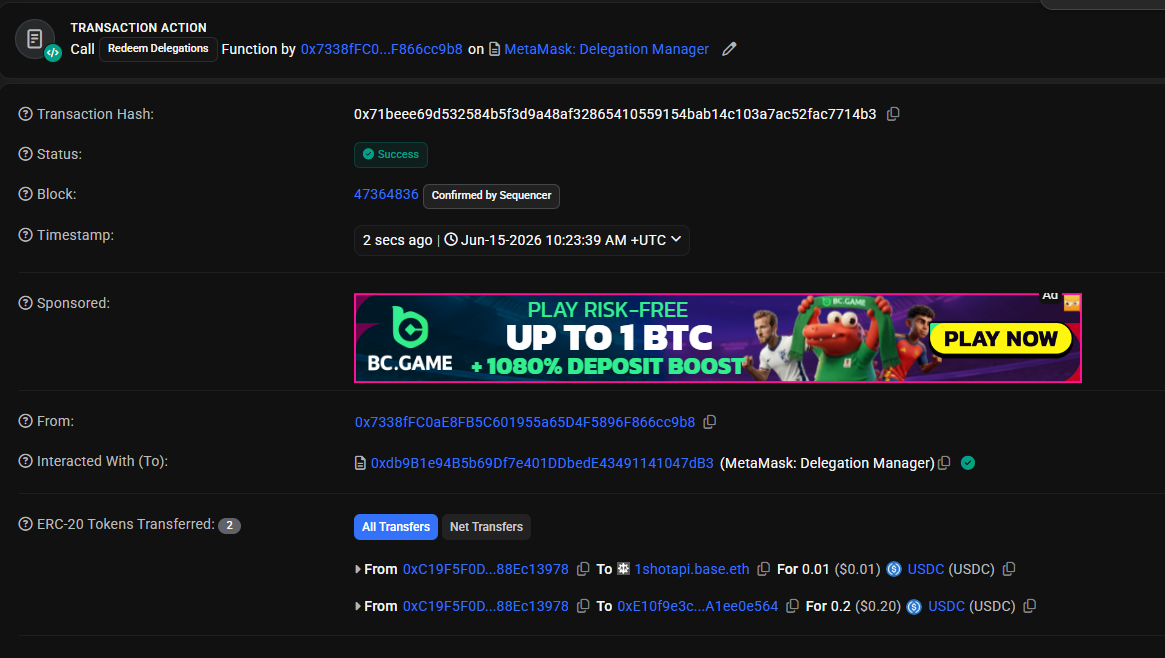This screenshot has height=658, width=1165.
Task: Click the green verified checkmark after Delegation Manager
Action: pos(967,463)
